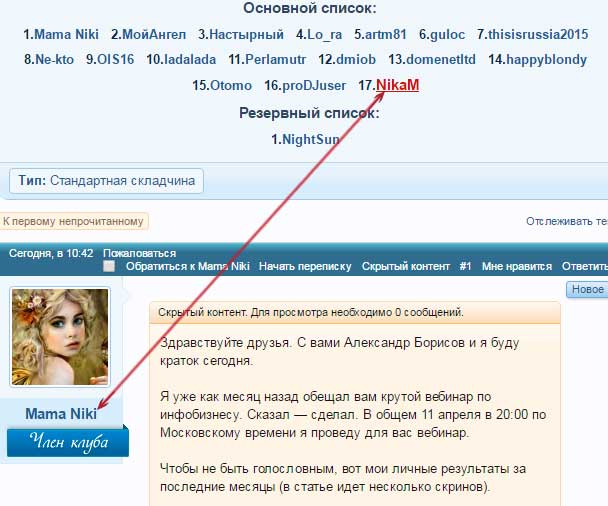Open Perlamutr participant profile

276,59
